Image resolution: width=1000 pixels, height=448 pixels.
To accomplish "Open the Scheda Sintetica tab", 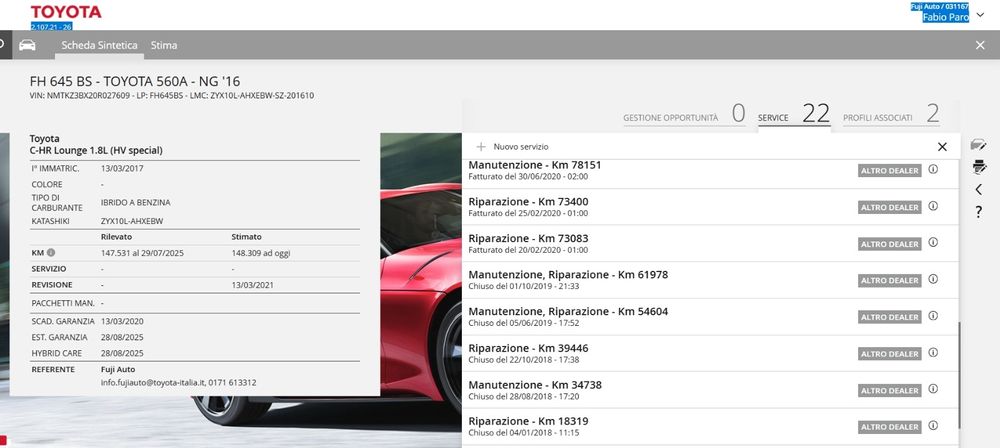I will point(99,45).
